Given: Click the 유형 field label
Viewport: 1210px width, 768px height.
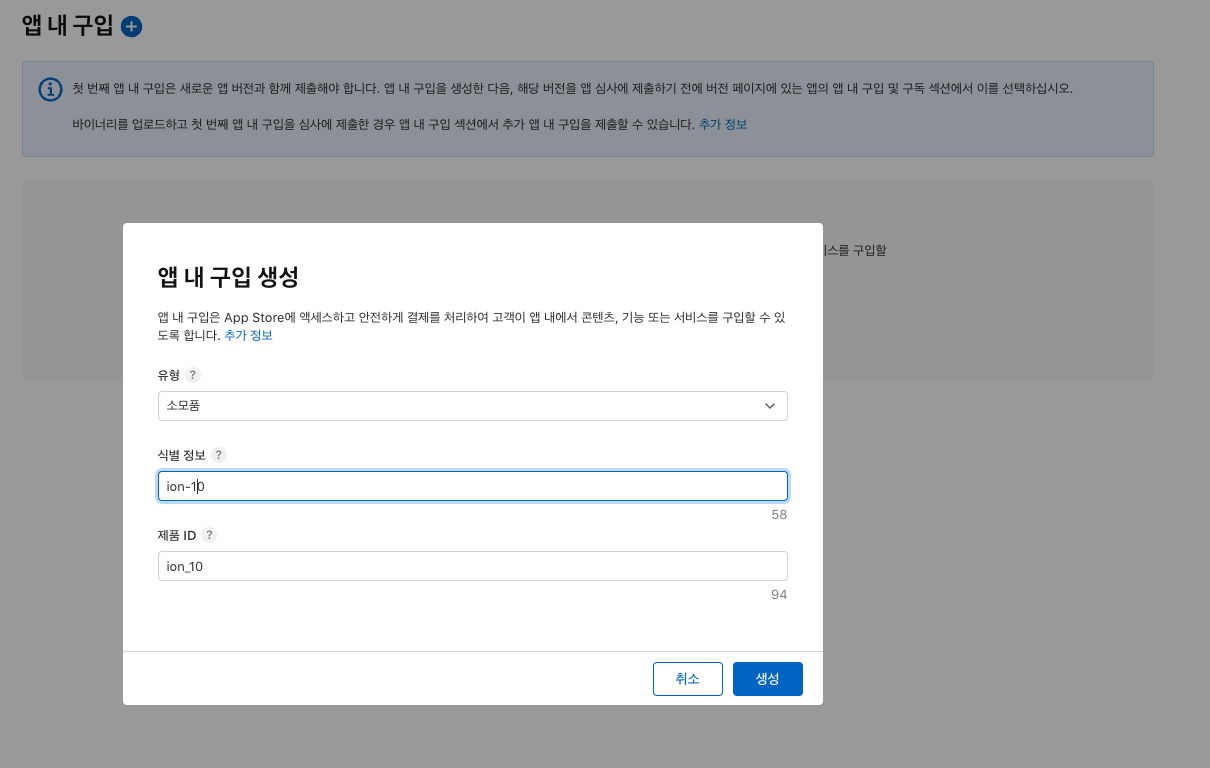Looking at the screenshot, I should pyautogui.click(x=169, y=375).
